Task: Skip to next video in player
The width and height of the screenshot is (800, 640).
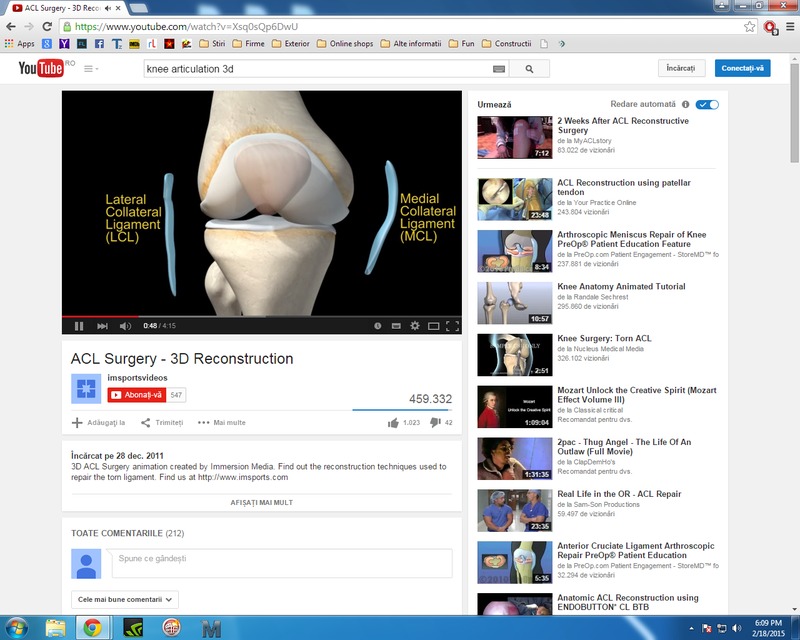Action: 102,326
